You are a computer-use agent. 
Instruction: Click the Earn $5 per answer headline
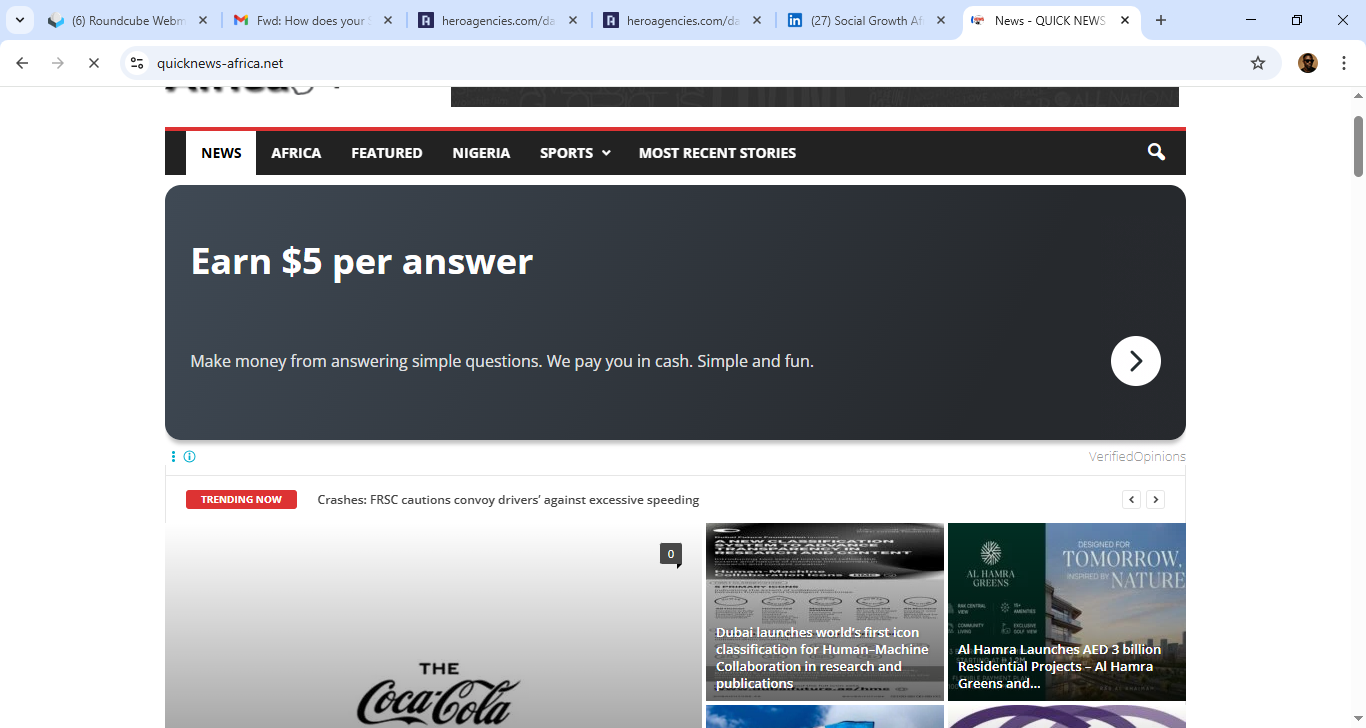pyautogui.click(x=362, y=261)
